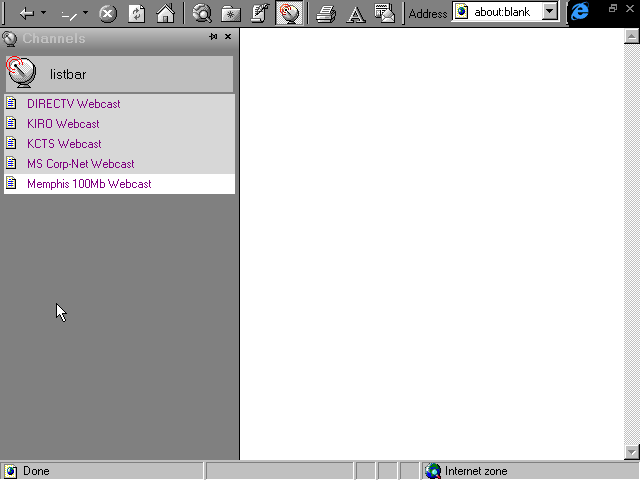Open the Memphis 100Mb Webcast link
This screenshot has width=640, height=480.
pyautogui.click(x=89, y=184)
